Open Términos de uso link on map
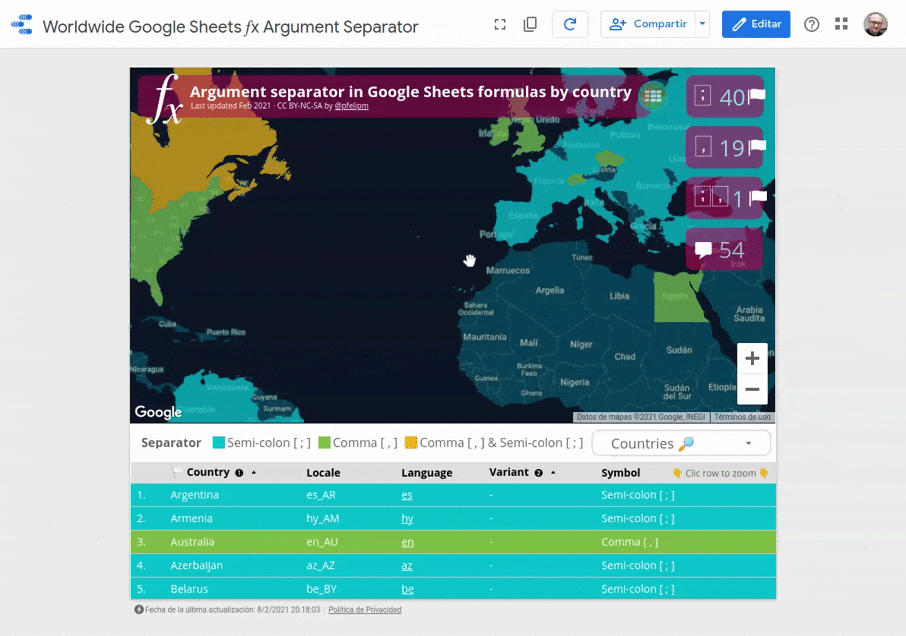The image size is (906, 636). [742, 417]
